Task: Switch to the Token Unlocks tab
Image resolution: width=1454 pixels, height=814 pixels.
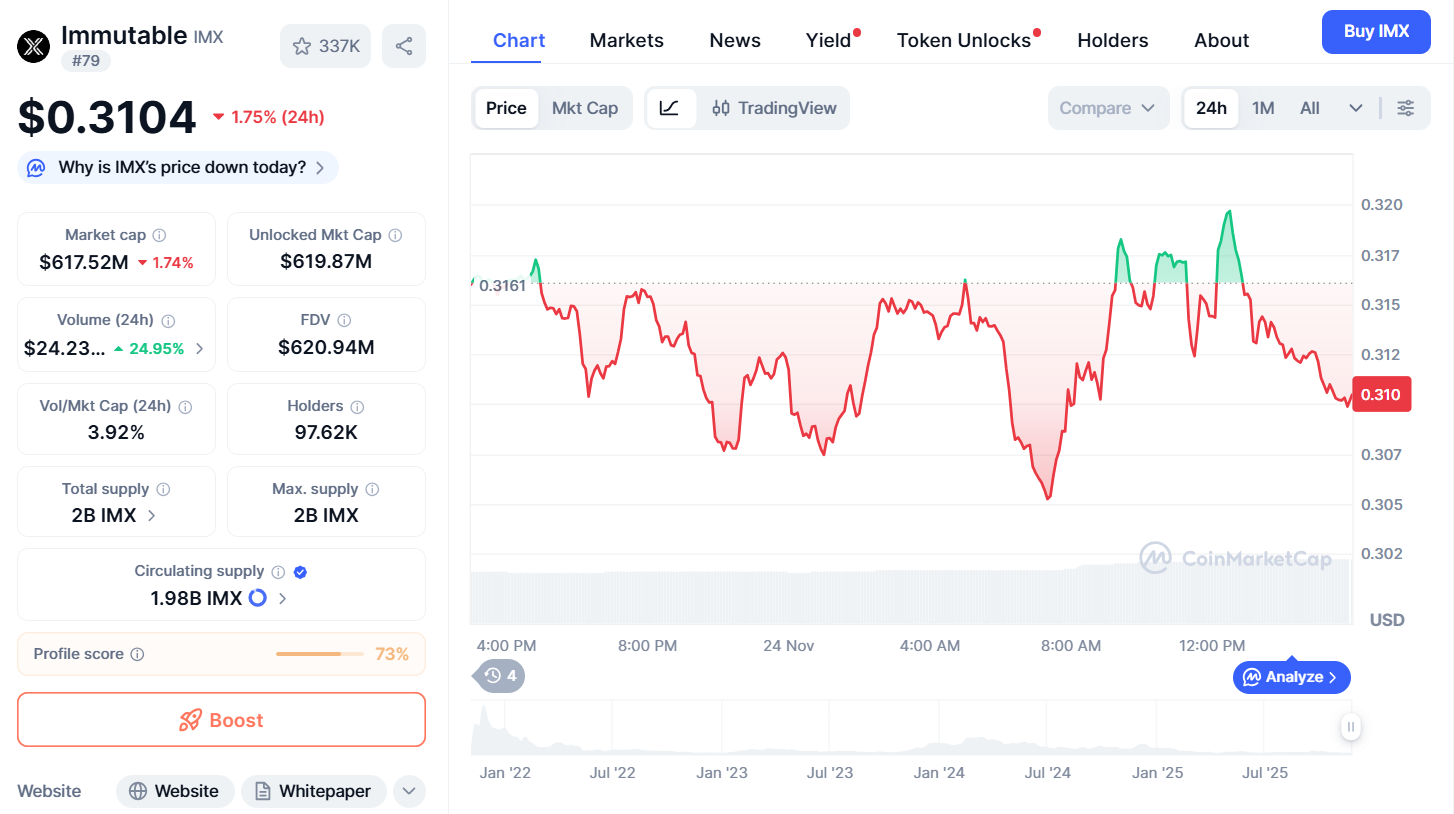Action: pos(961,40)
